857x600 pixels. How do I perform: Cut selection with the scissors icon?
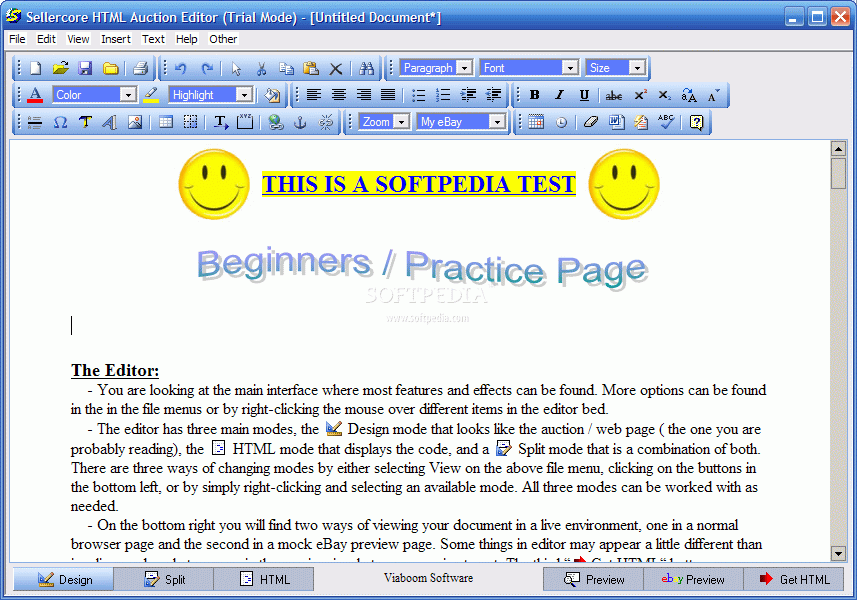click(x=261, y=68)
